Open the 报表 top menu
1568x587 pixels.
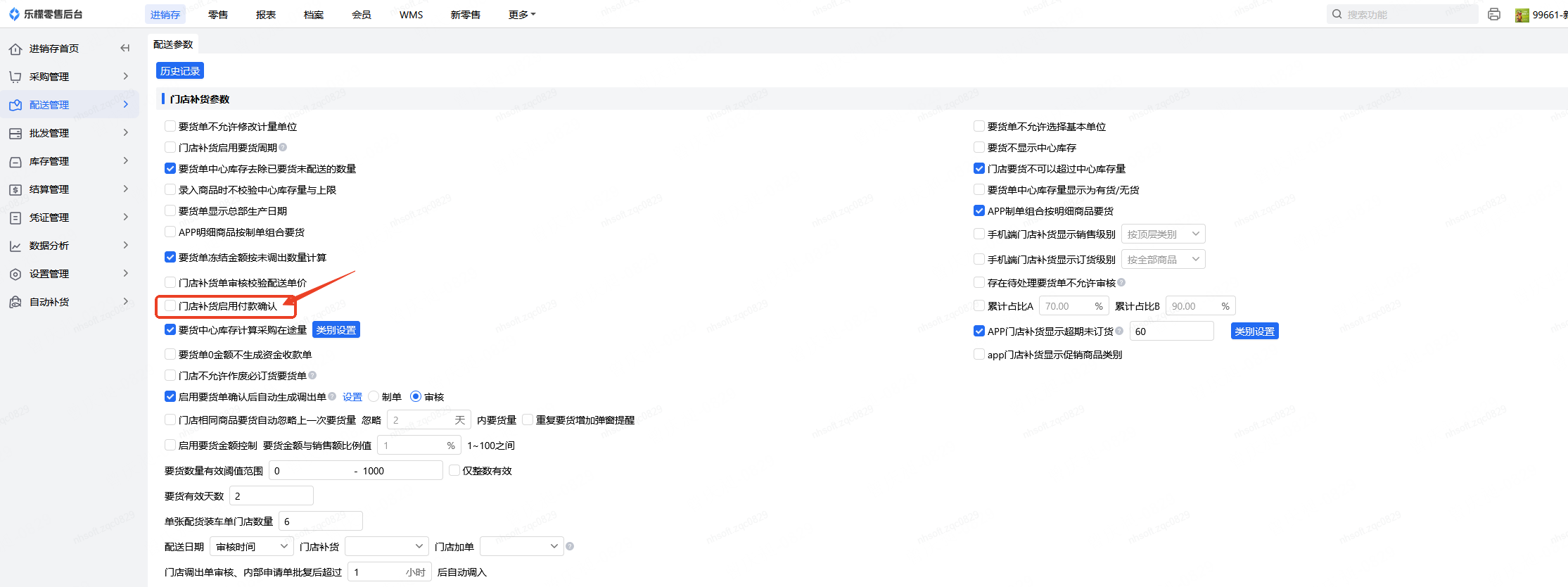(266, 14)
